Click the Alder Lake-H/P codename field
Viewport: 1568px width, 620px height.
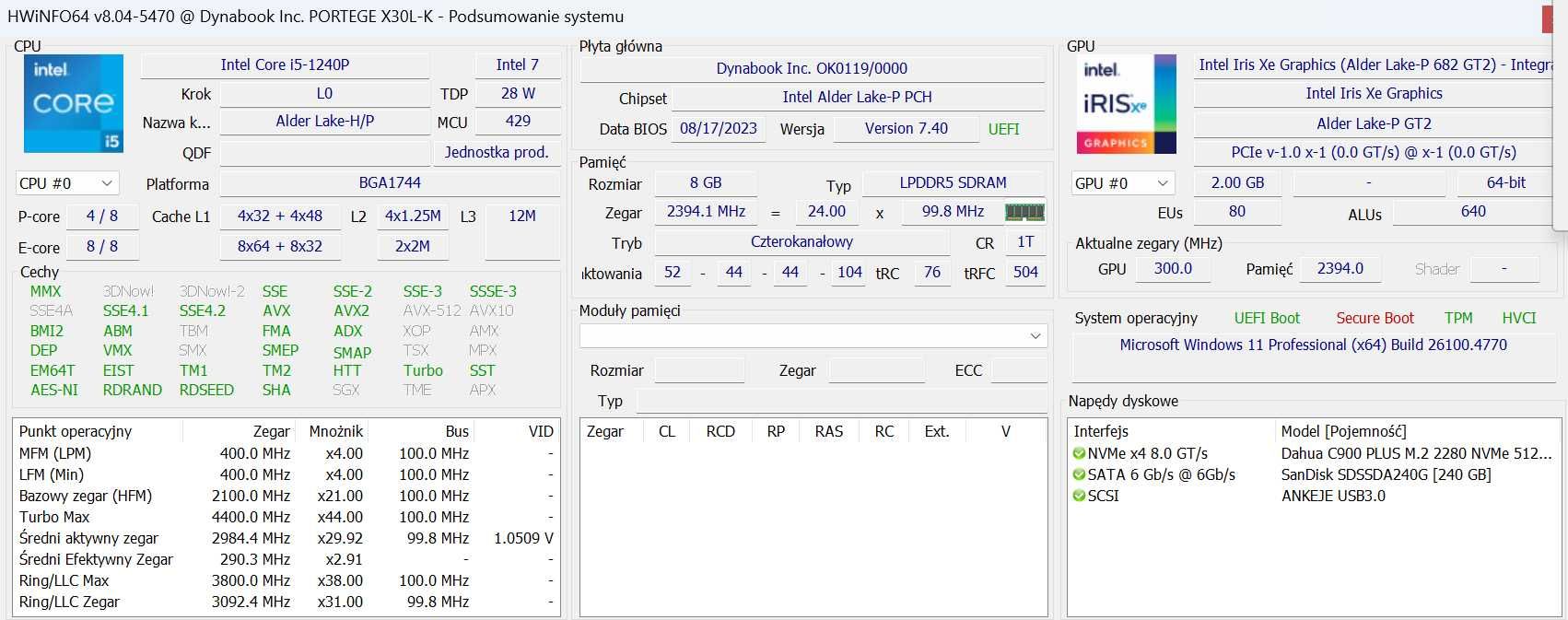click(325, 121)
